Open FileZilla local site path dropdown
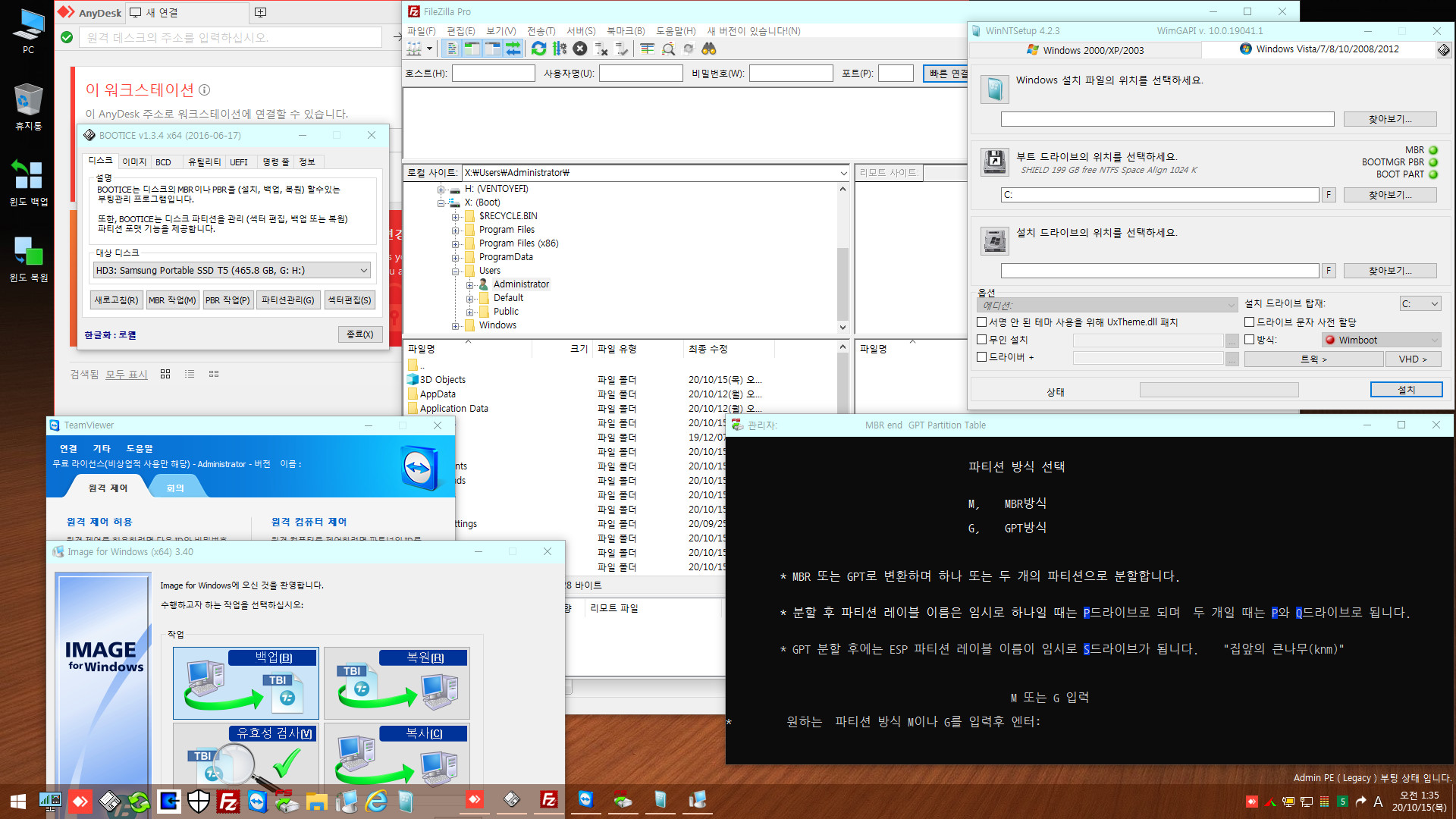 click(843, 173)
